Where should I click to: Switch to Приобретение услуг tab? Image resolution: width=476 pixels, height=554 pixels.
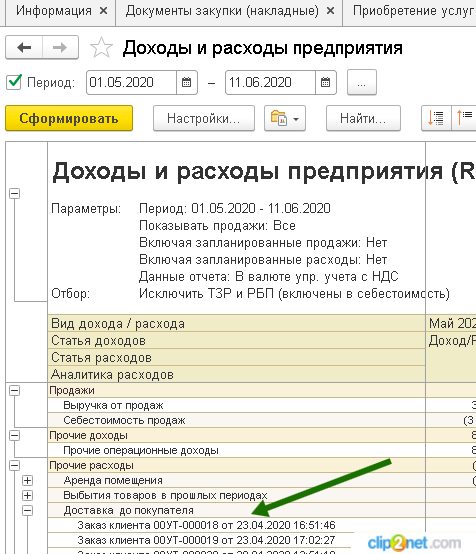413,11
